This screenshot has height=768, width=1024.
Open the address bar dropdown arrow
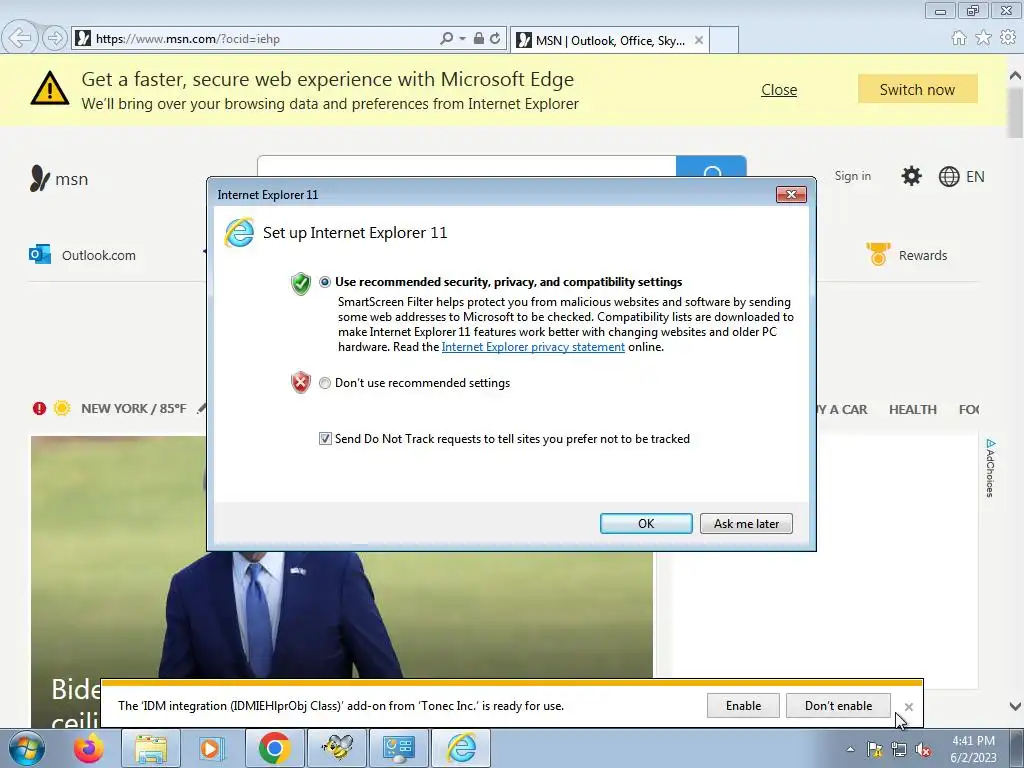click(462, 39)
